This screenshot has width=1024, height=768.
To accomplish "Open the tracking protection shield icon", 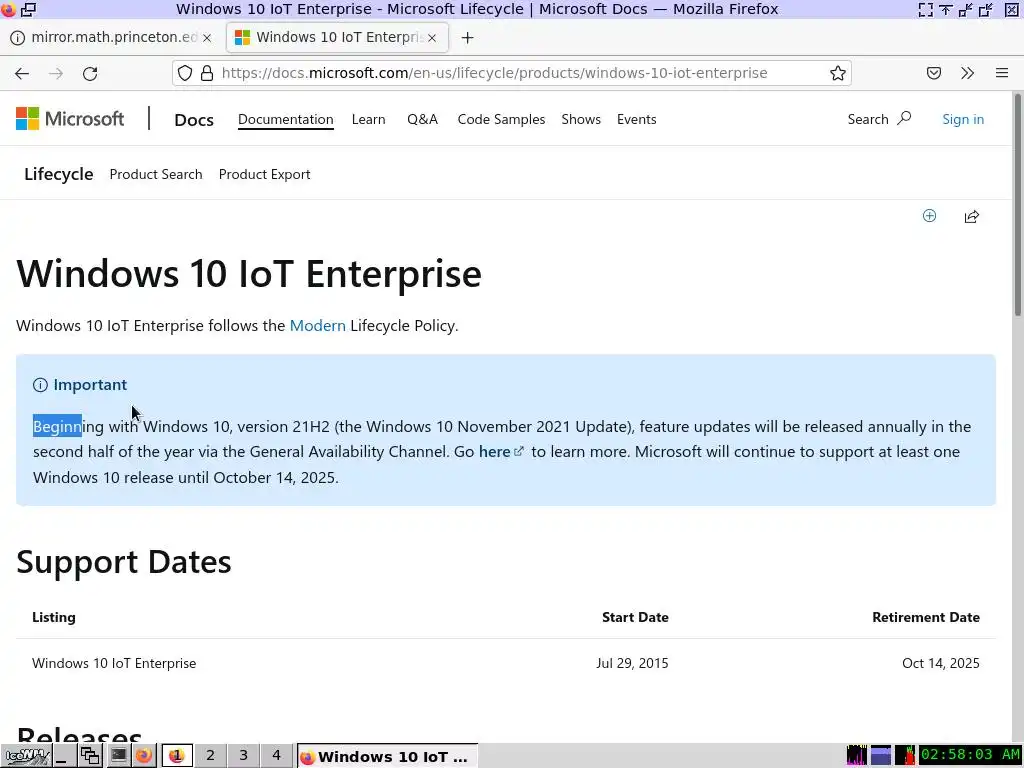I will pos(185,73).
